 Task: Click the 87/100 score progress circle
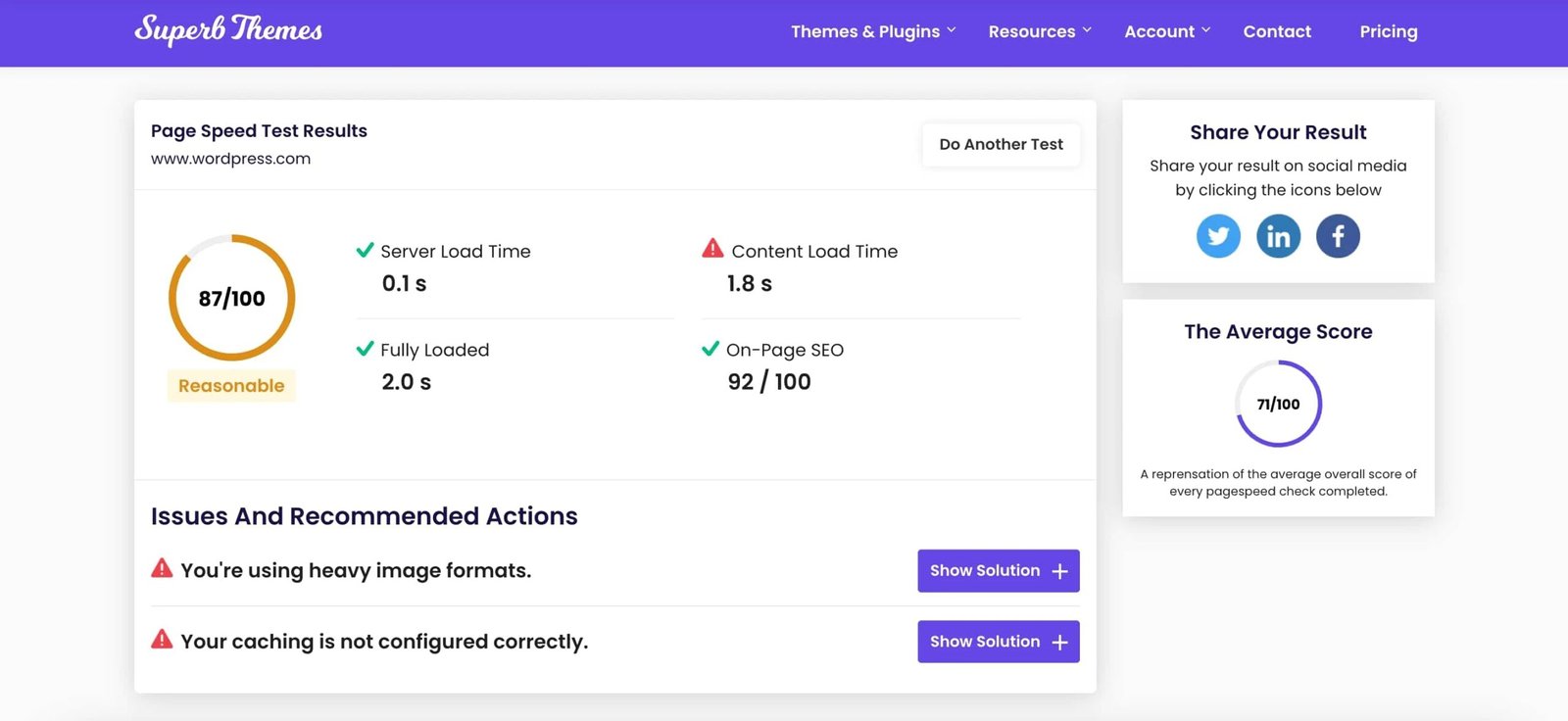click(232, 298)
